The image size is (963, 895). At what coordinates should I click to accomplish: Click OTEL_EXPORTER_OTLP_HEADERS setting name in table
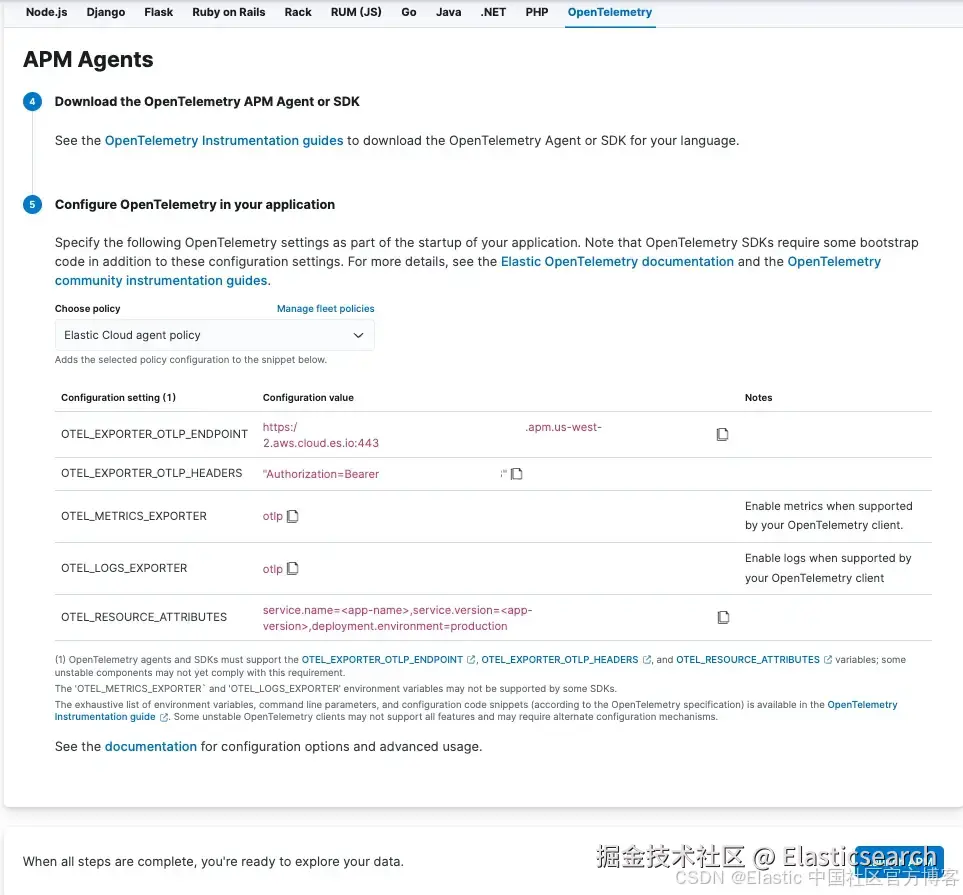point(151,473)
